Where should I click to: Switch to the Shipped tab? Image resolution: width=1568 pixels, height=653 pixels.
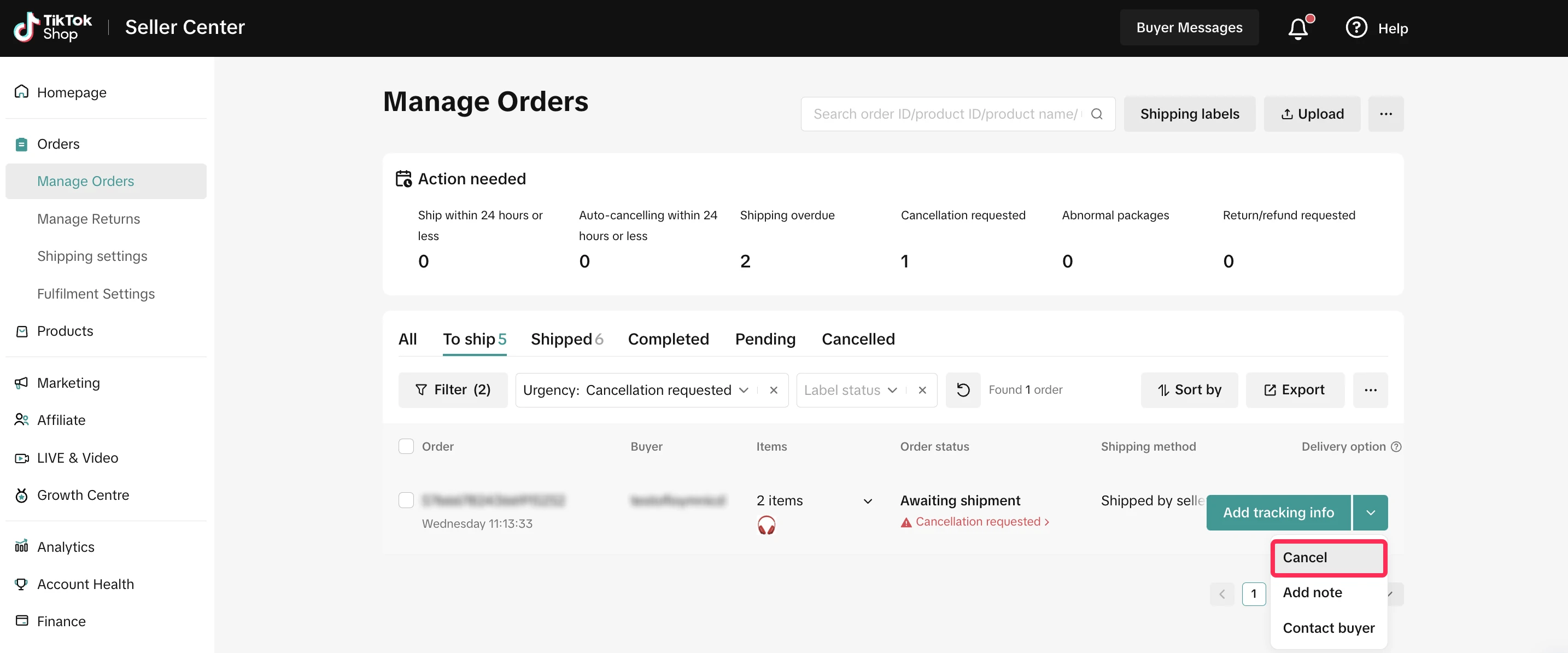(x=566, y=339)
